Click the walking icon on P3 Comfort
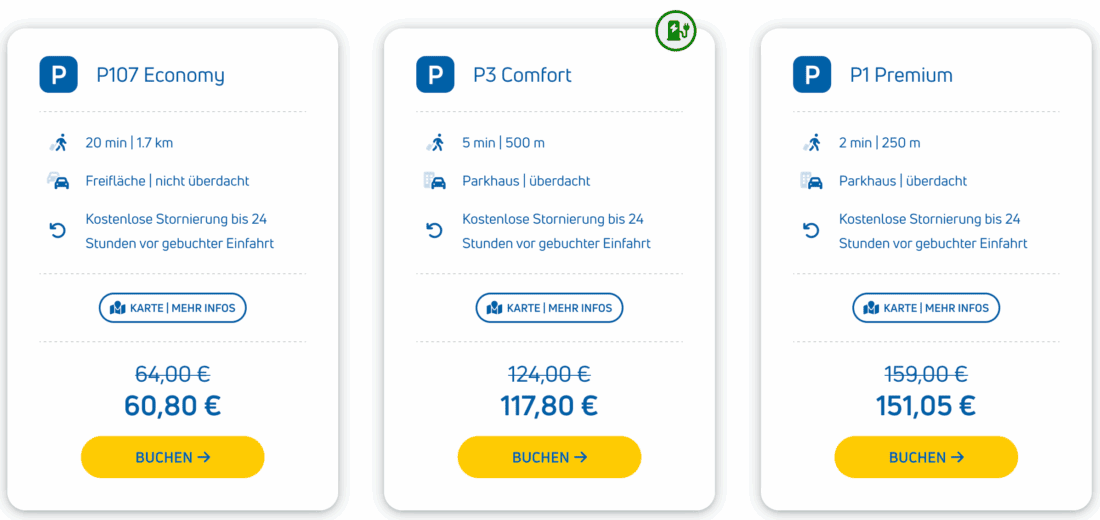 [435, 143]
